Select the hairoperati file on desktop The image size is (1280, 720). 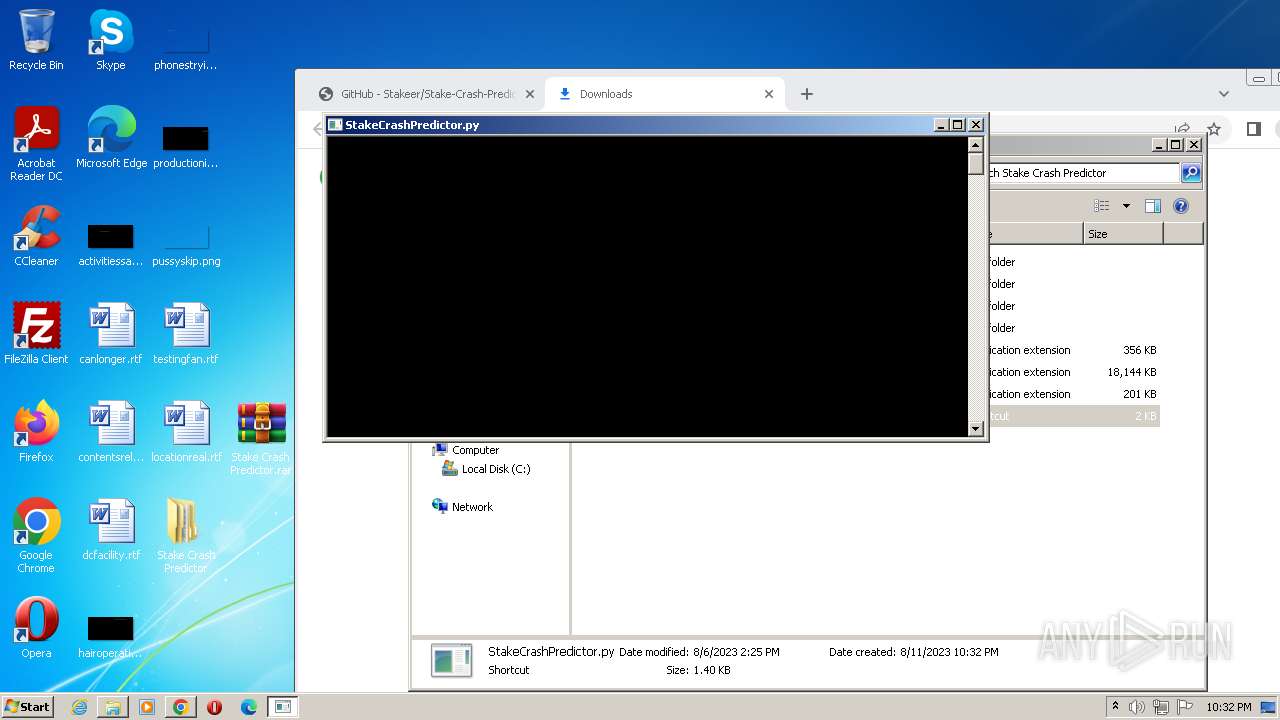[111, 638]
